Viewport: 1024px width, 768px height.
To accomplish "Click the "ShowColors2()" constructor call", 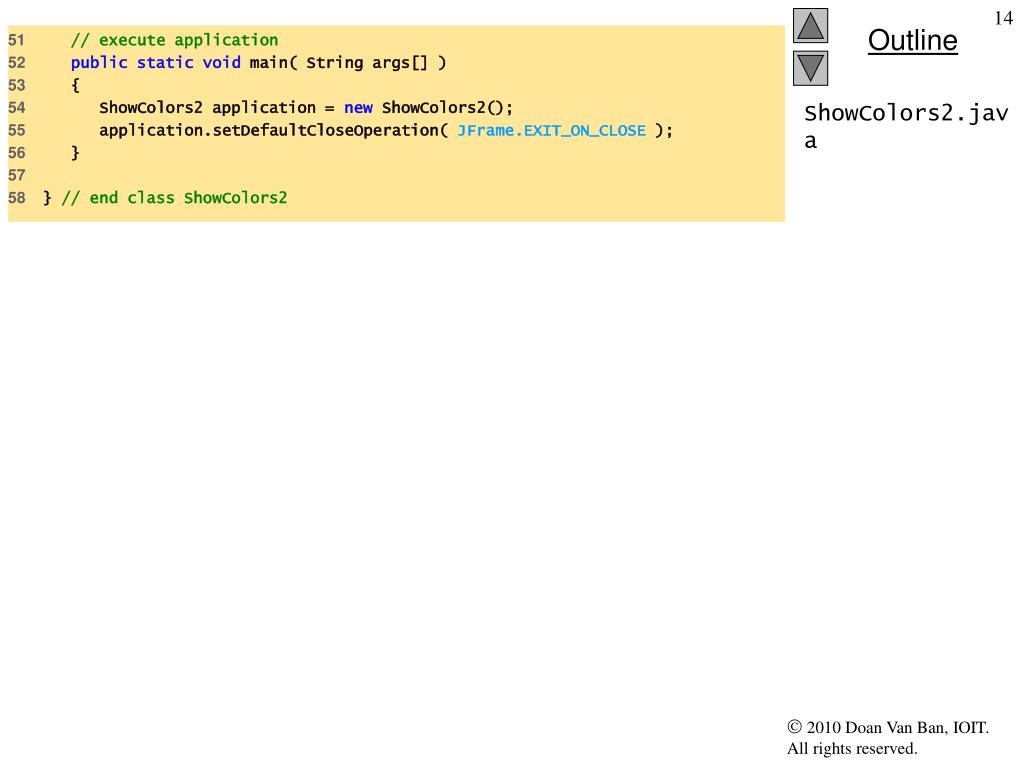I will click(446, 108).
